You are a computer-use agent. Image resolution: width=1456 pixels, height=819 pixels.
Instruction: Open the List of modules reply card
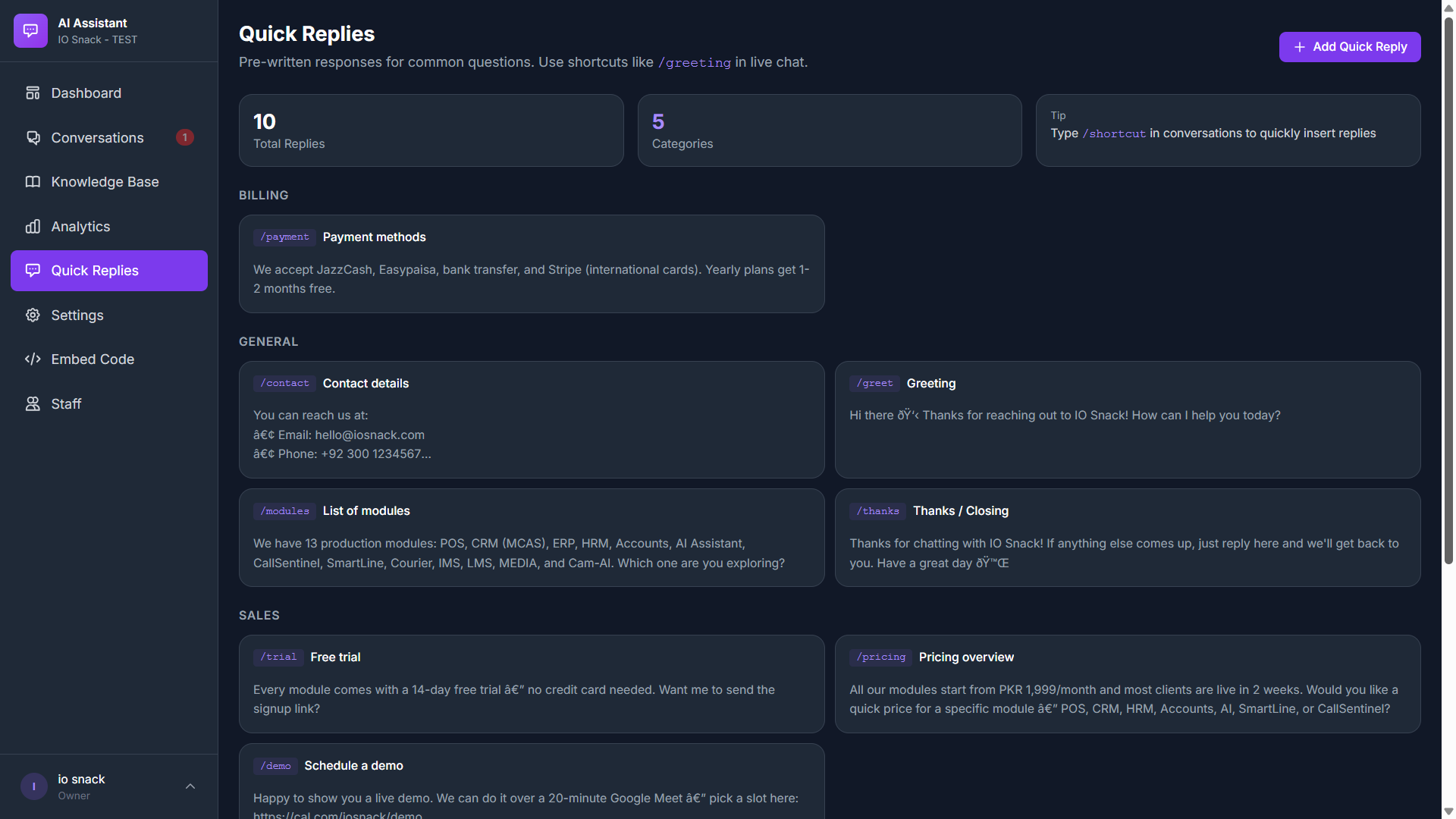(x=532, y=538)
